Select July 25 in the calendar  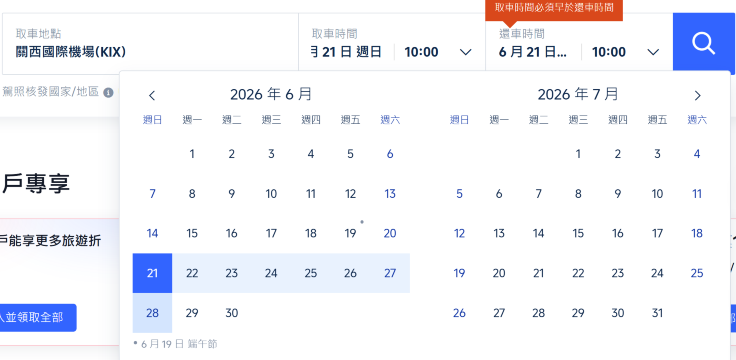(x=697, y=273)
